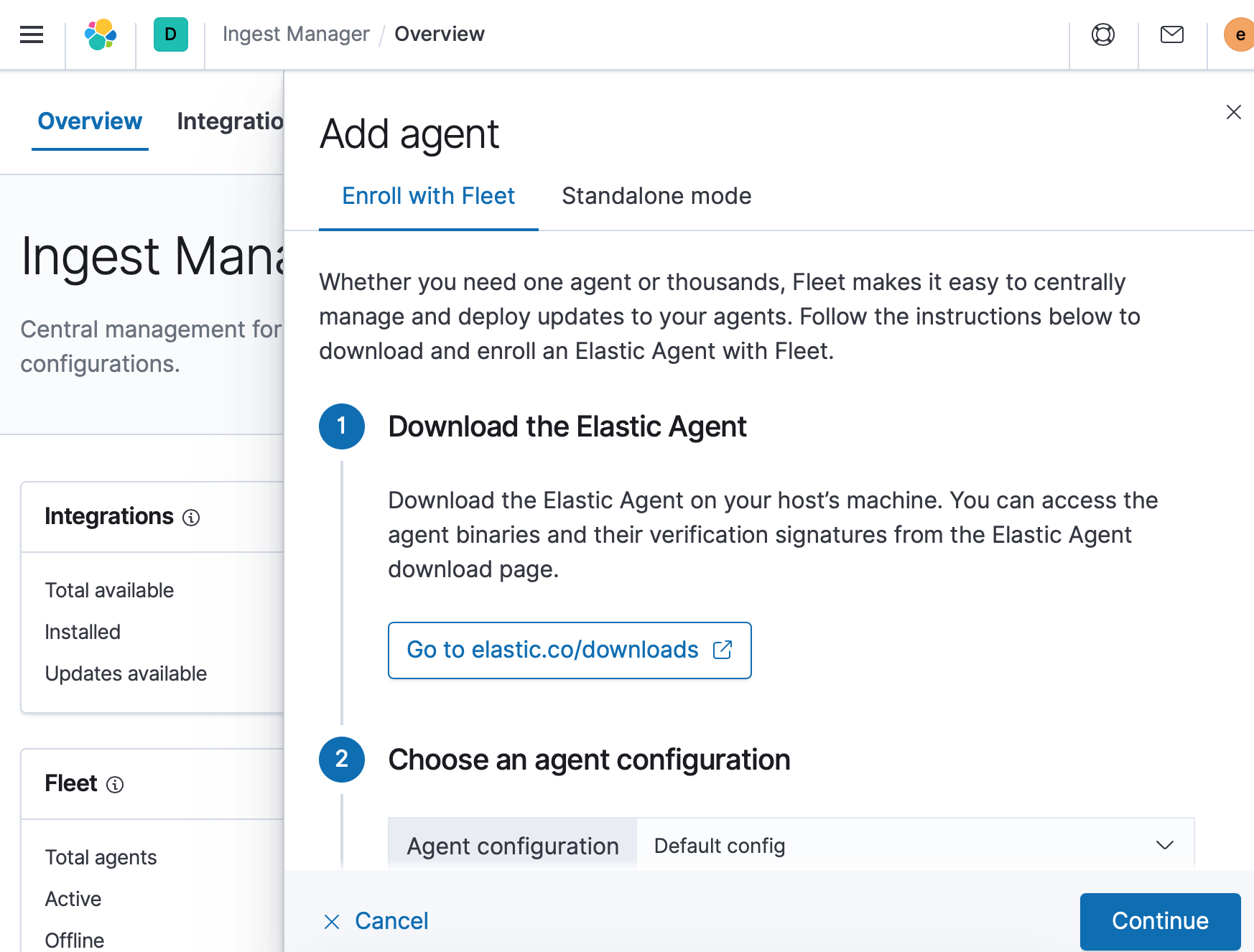The width and height of the screenshot is (1254, 952).
Task: Close the Add agent flyout
Action: click(x=1234, y=112)
